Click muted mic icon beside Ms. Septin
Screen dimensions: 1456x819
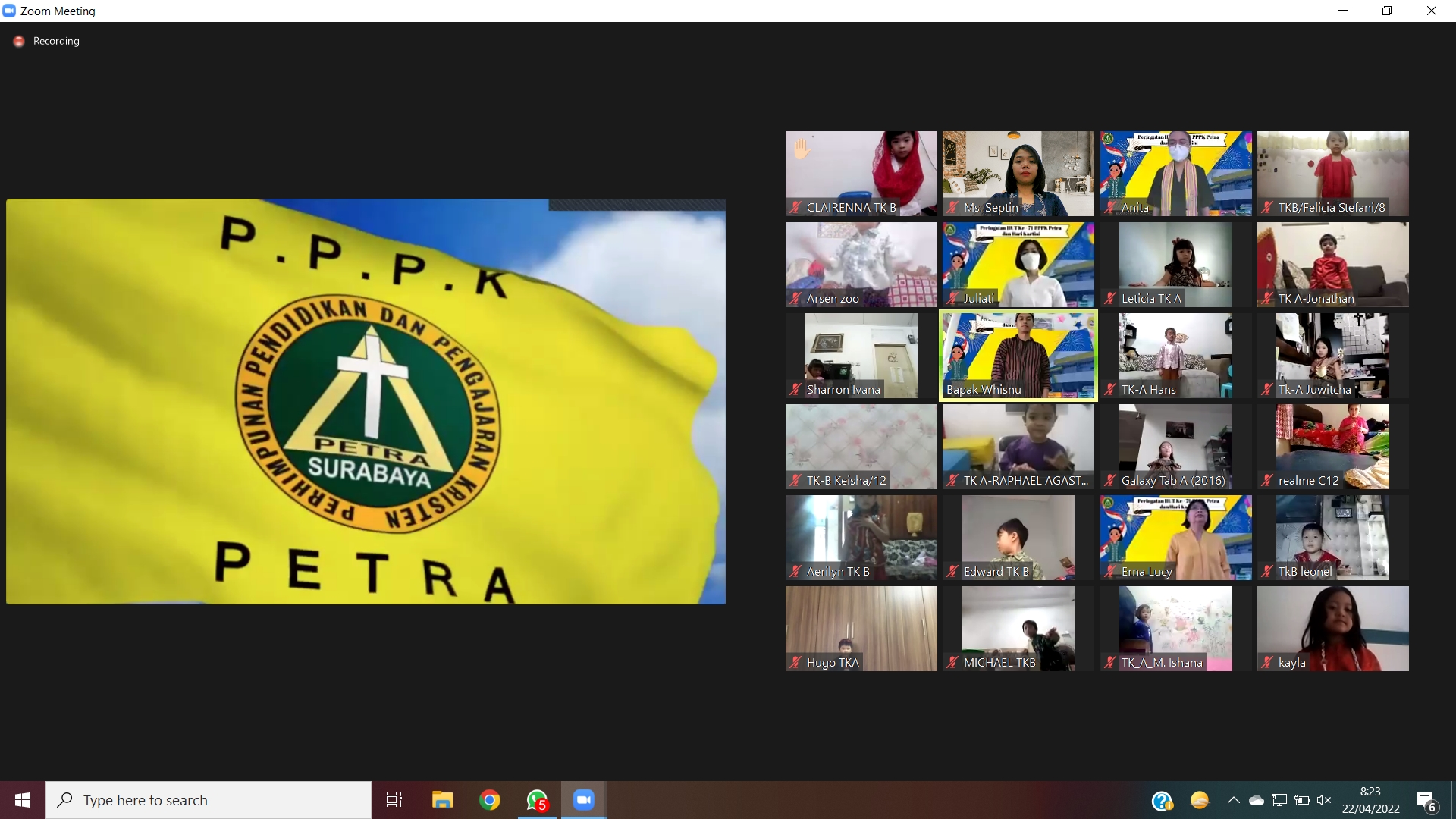(952, 207)
